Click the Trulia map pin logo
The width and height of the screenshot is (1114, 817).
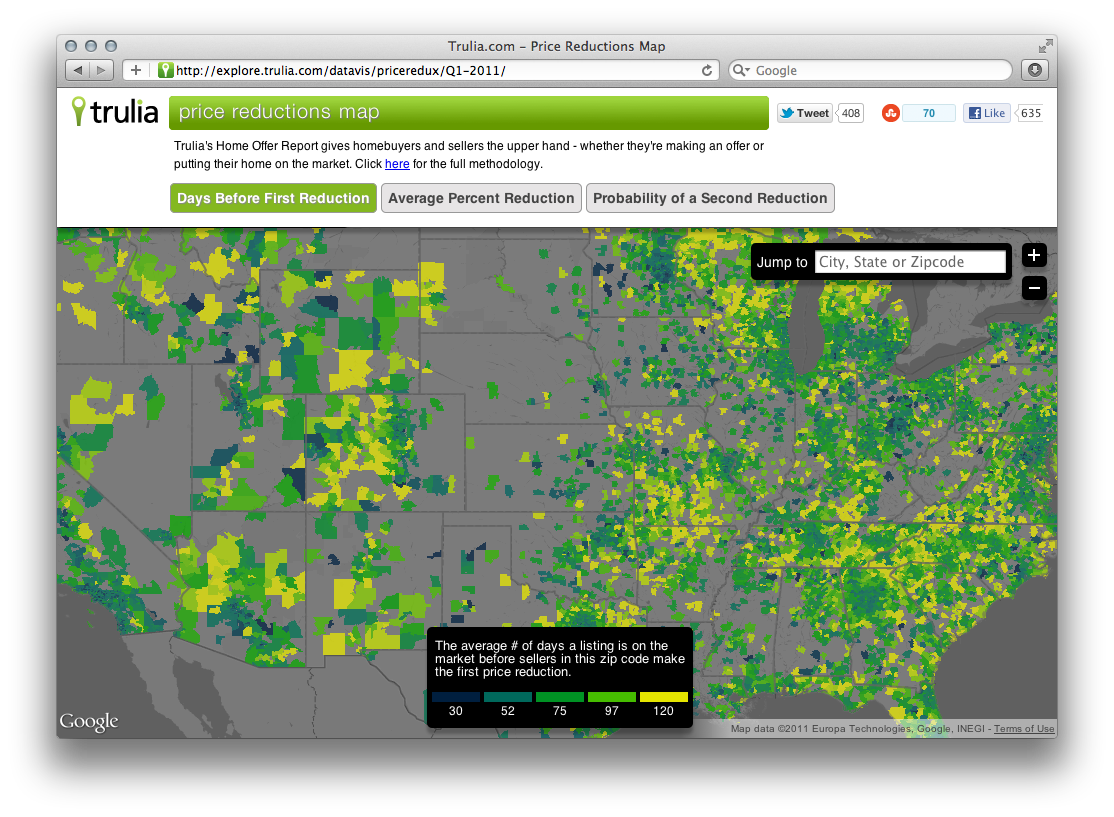pos(80,111)
